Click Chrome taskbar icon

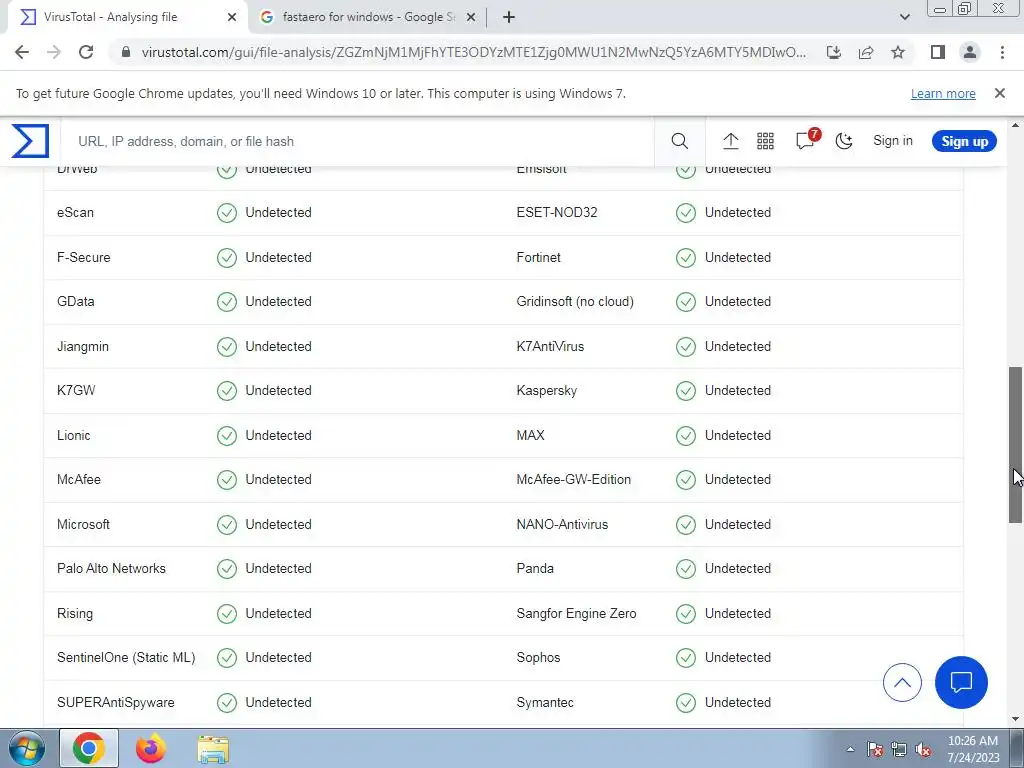point(89,748)
